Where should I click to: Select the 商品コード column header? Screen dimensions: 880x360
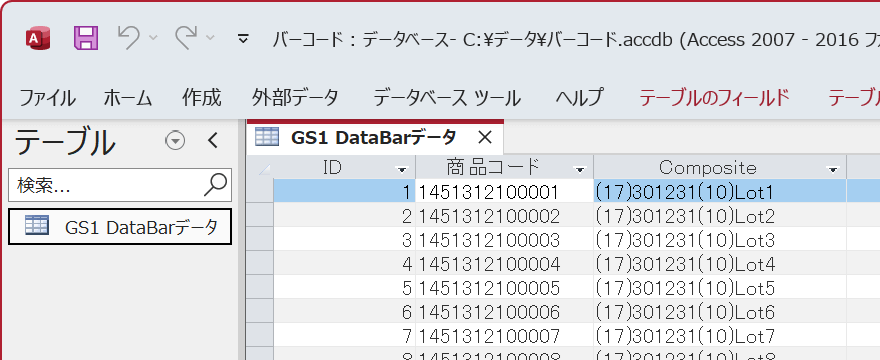493,167
